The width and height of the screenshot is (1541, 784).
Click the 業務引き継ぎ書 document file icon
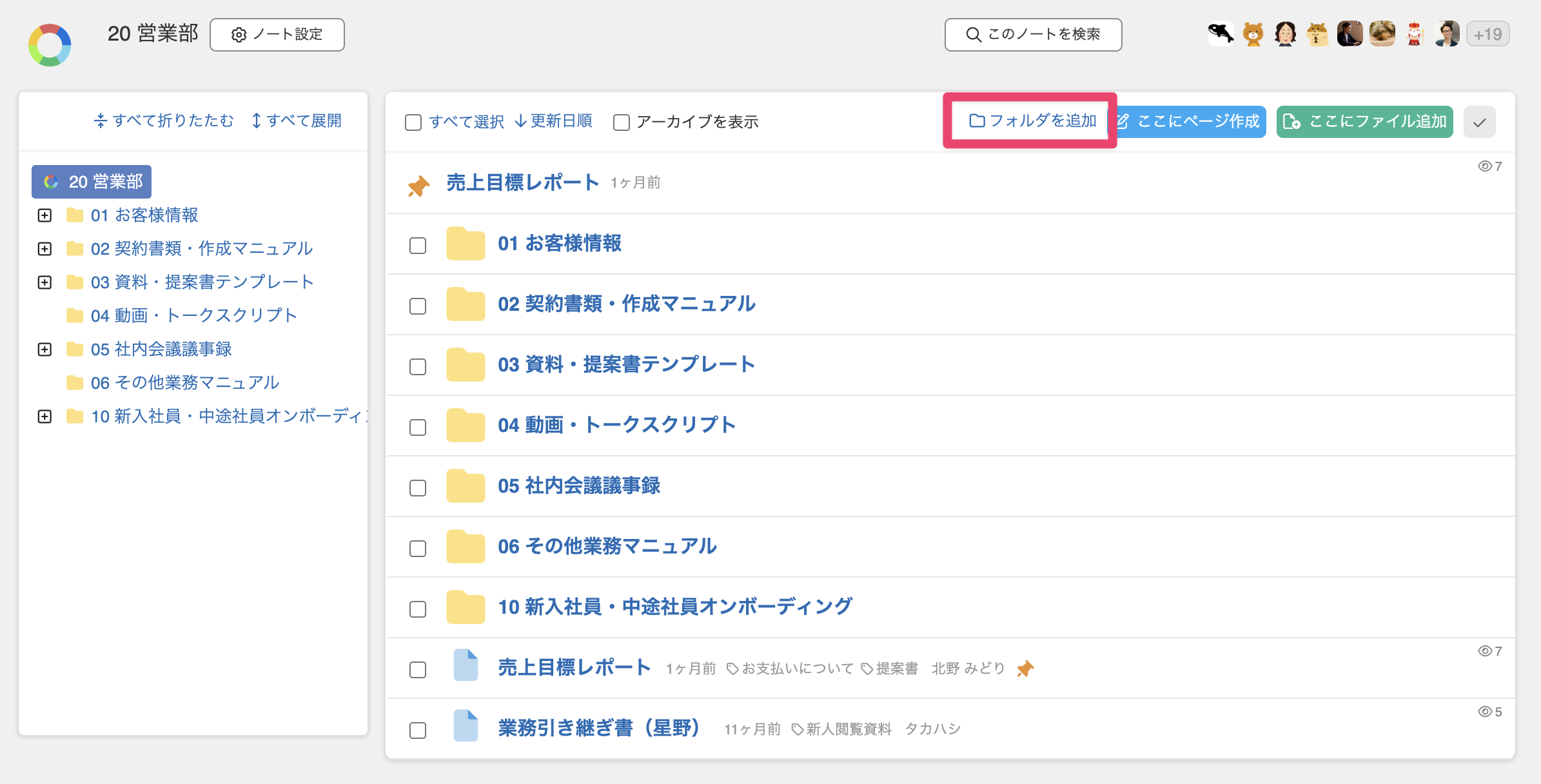(x=465, y=725)
